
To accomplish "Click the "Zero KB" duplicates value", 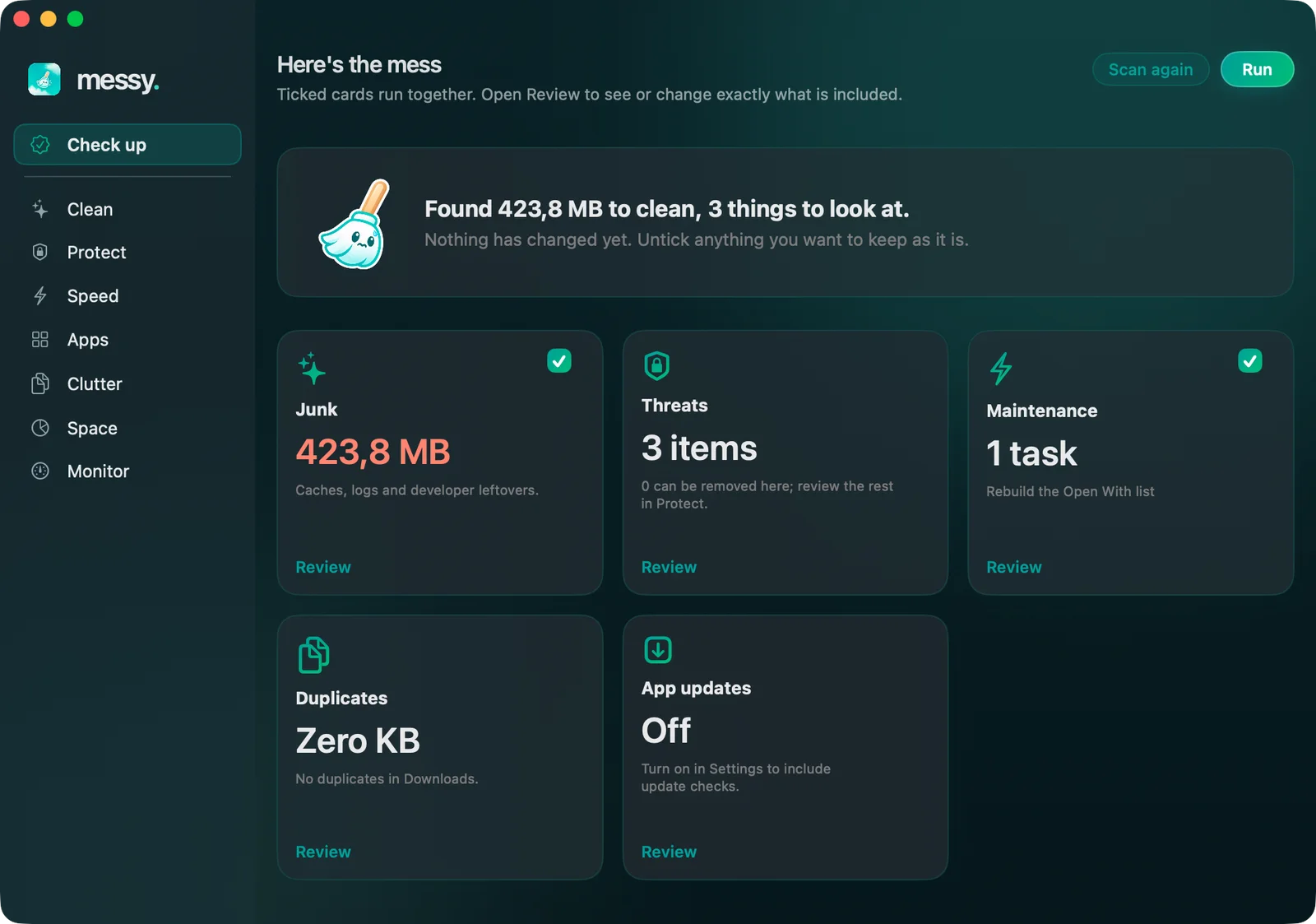I will coord(358,741).
